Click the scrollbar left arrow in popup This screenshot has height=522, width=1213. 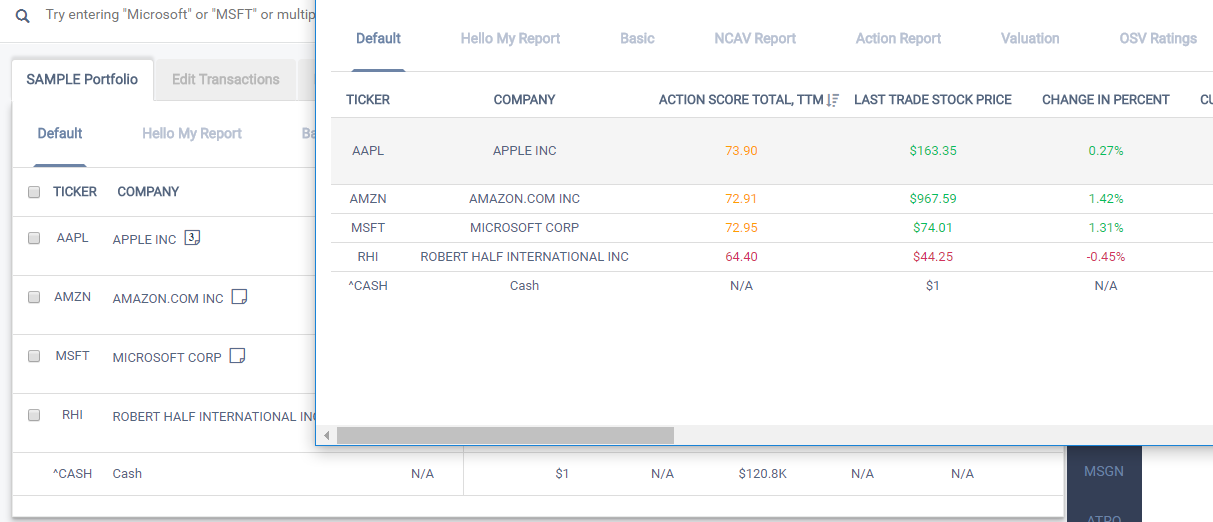326,436
